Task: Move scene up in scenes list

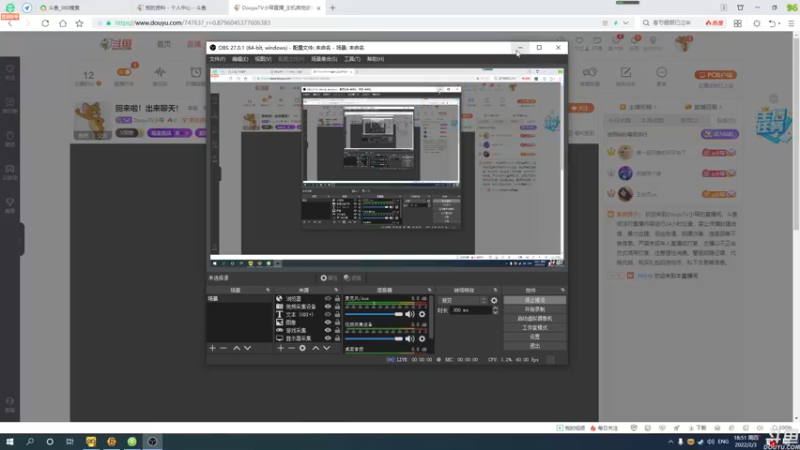Action: (236, 348)
